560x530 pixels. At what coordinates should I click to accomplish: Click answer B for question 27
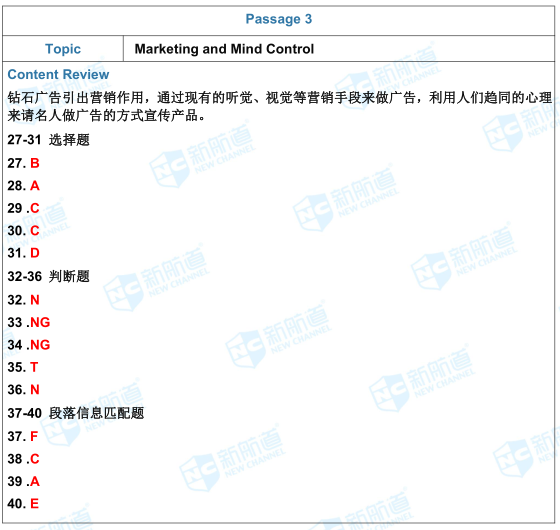pos(35,163)
